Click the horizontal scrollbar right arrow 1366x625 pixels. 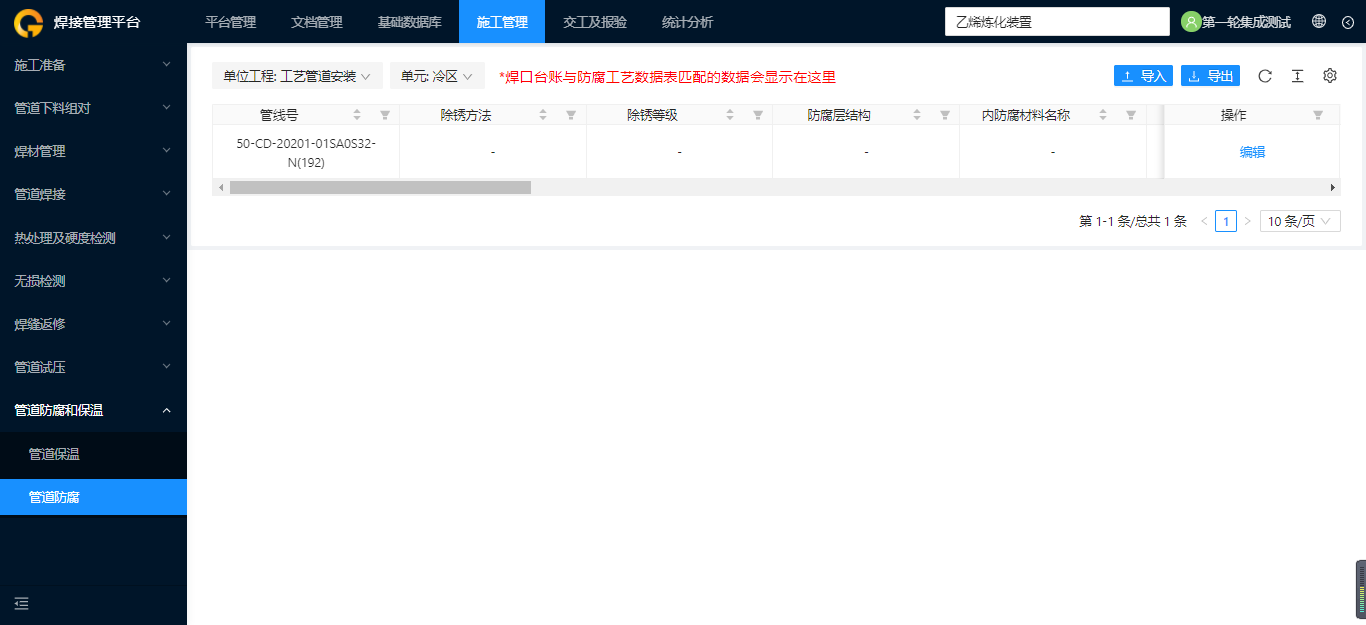click(x=1332, y=187)
